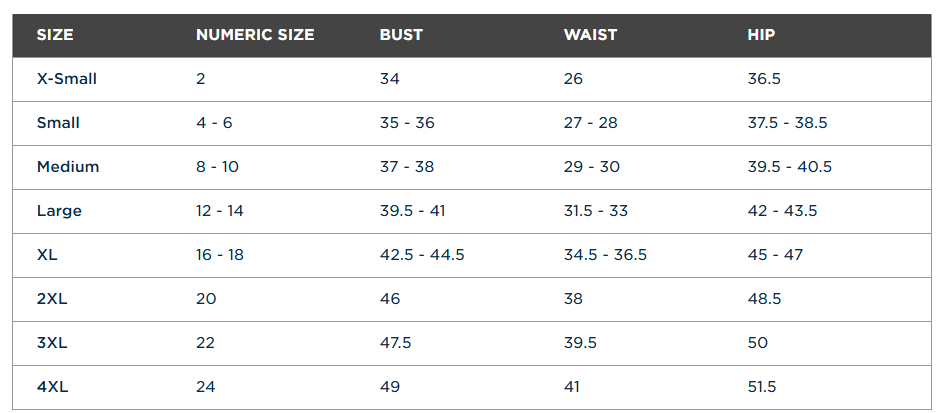The height and width of the screenshot is (413, 952).
Task: Click bust measurement 42.5 - 44.5
Action: pos(422,255)
